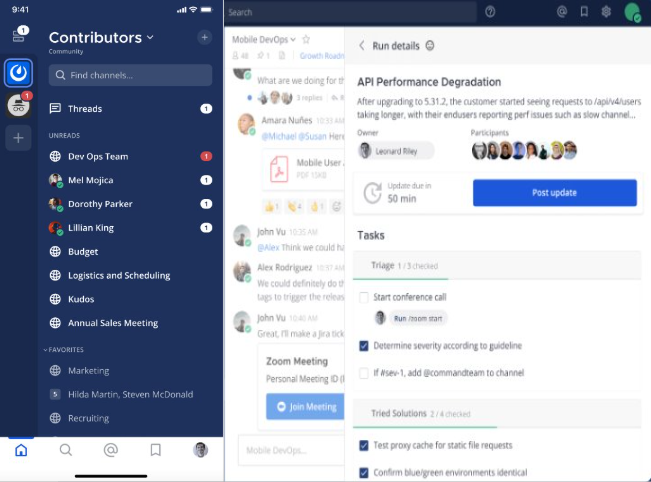Show pinned posts icon in channel header
Image resolution: width=651 pixels, height=482 pixels.
tap(263, 56)
